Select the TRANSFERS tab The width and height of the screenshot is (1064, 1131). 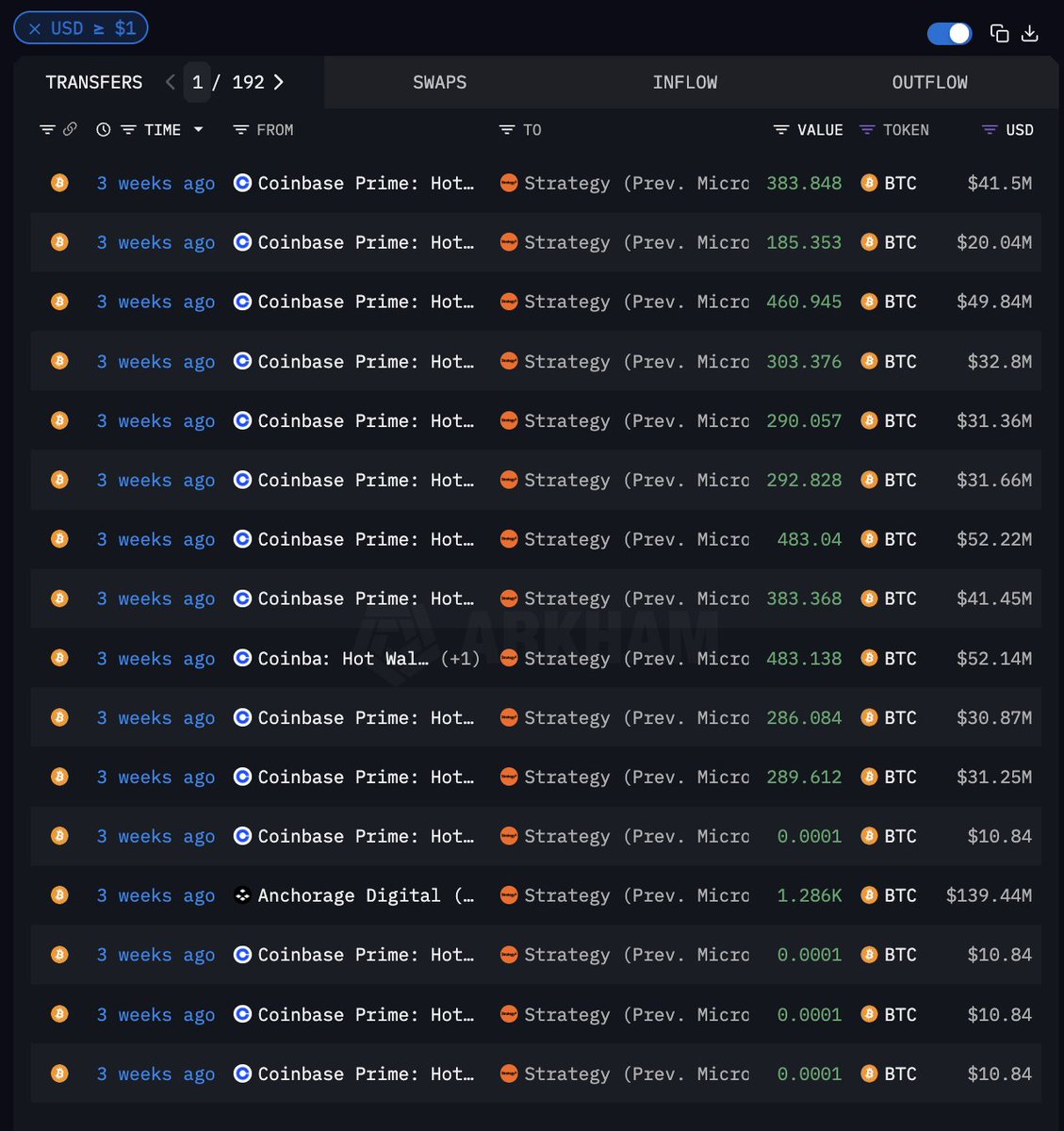[x=94, y=82]
